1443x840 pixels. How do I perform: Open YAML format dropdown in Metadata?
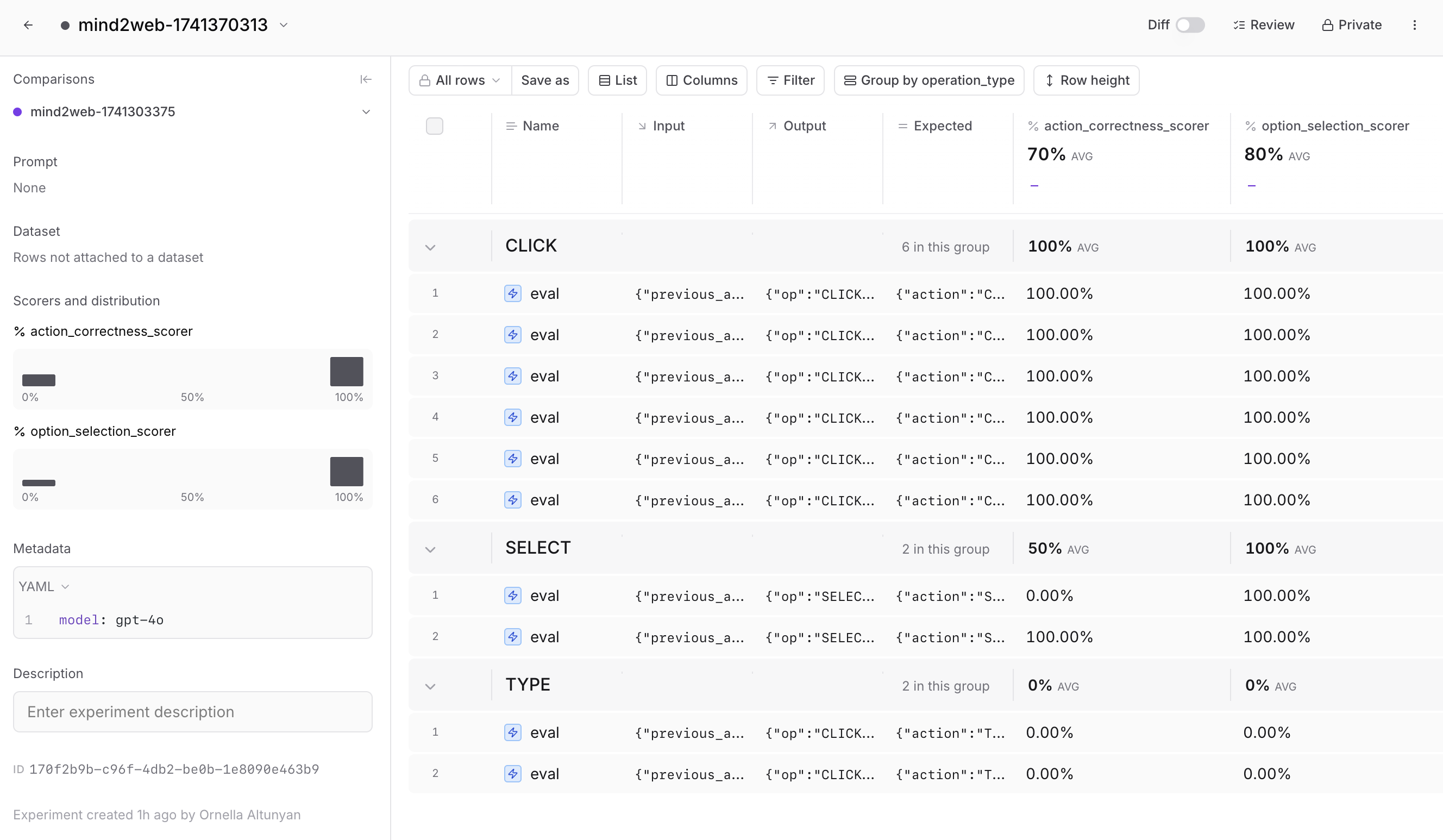pyautogui.click(x=44, y=586)
